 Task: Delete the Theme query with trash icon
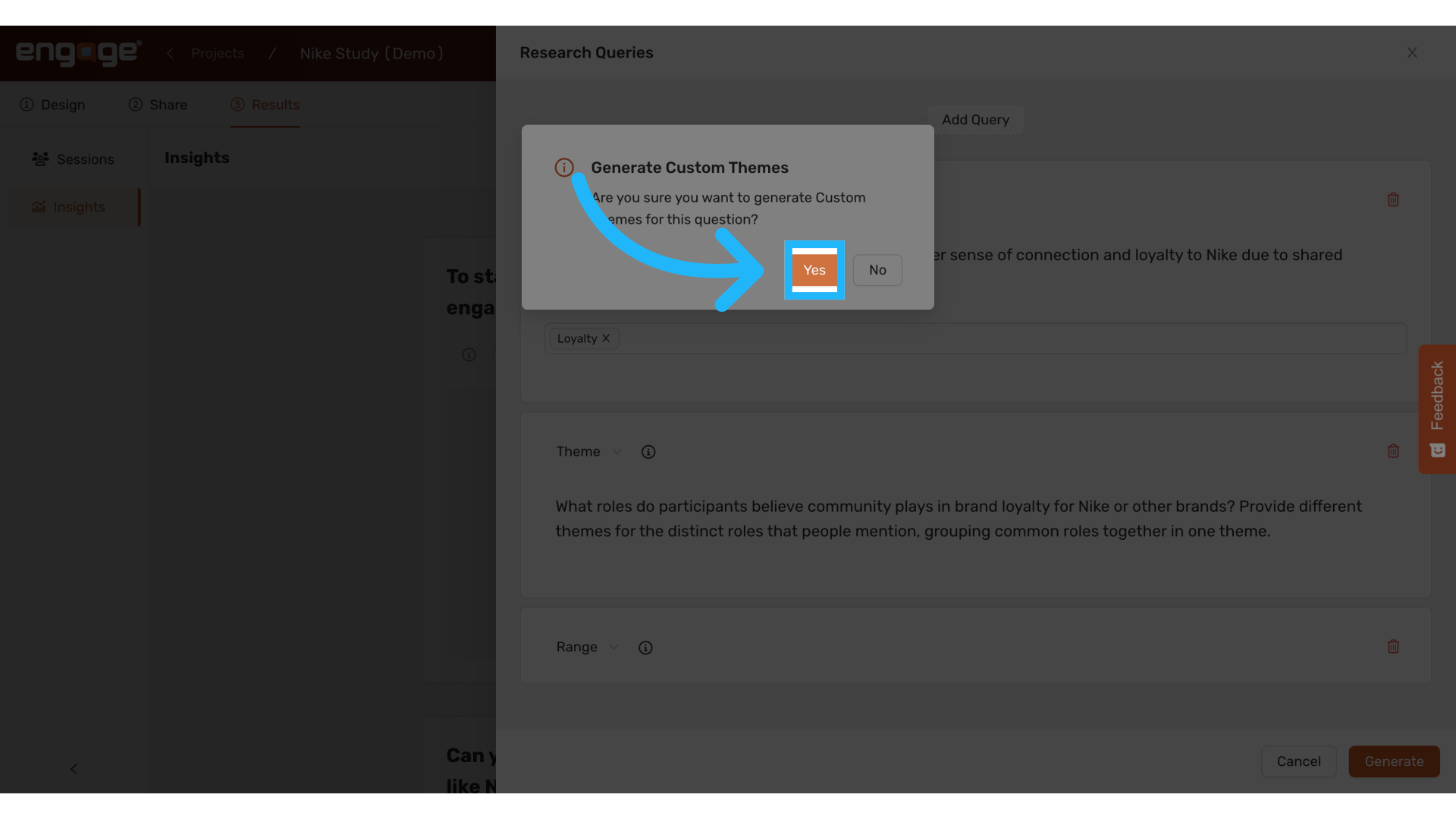coord(1393,451)
